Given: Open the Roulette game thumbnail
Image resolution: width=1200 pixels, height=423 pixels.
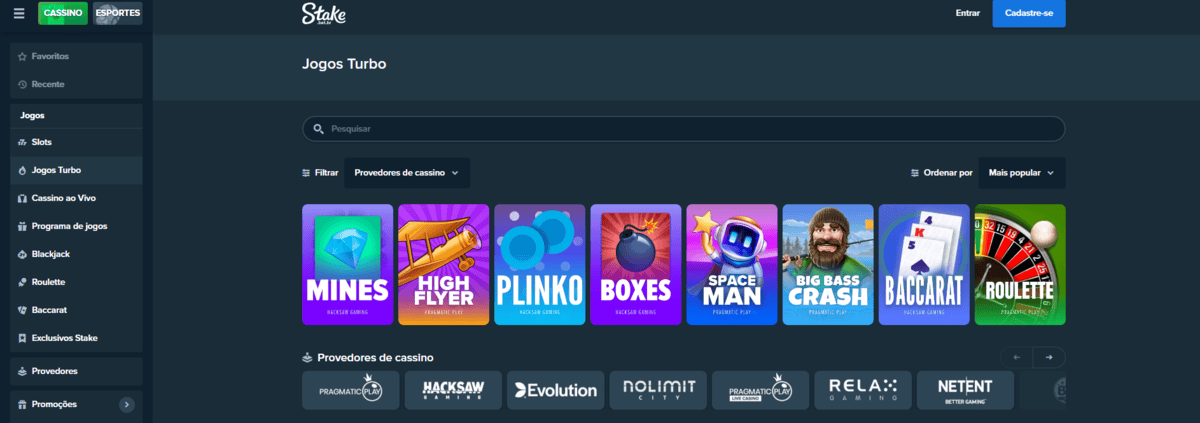Looking at the screenshot, I should click(x=1020, y=265).
